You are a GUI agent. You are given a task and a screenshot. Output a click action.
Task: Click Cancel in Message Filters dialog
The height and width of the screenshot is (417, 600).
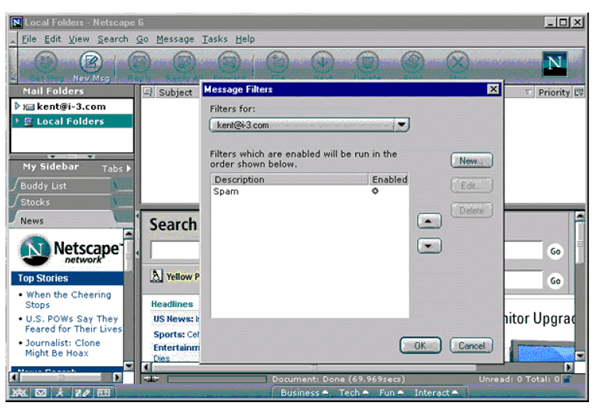(471, 345)
